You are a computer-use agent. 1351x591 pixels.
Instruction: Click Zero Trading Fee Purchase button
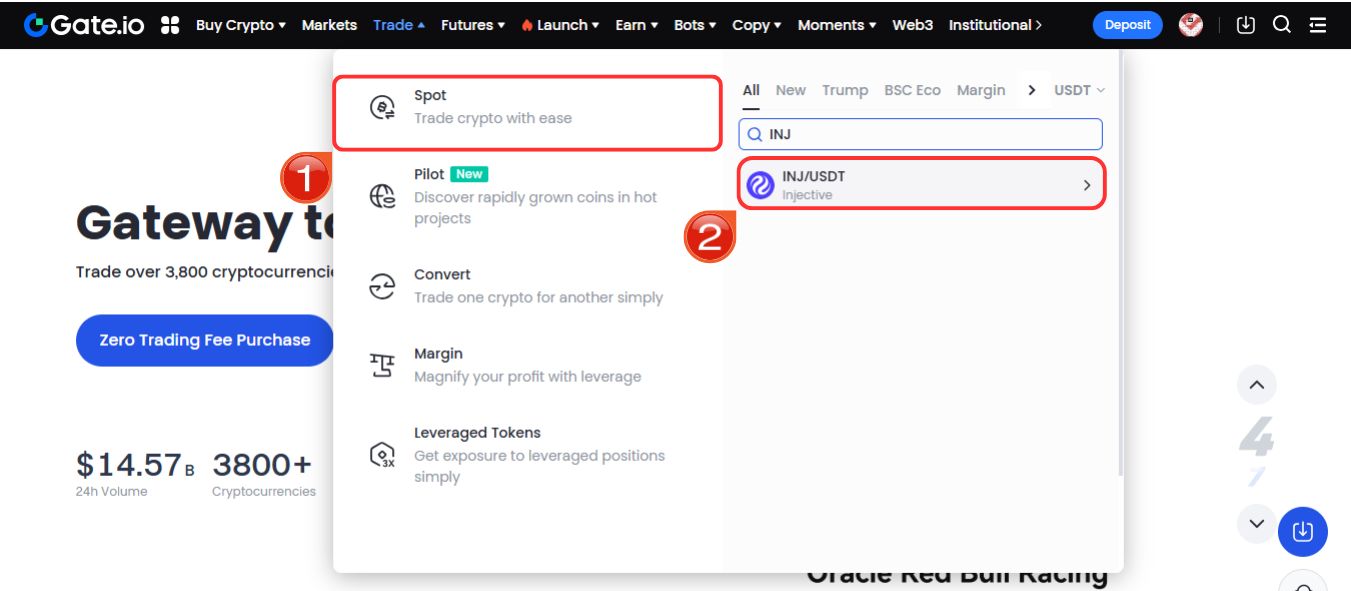point(205,340)
